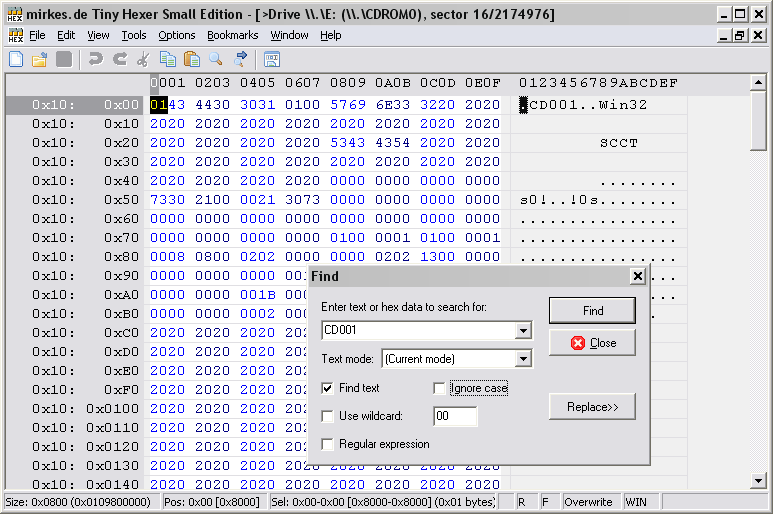Click the greyed-out Save toolbar icon
The image size is (773, 514).
64,60
